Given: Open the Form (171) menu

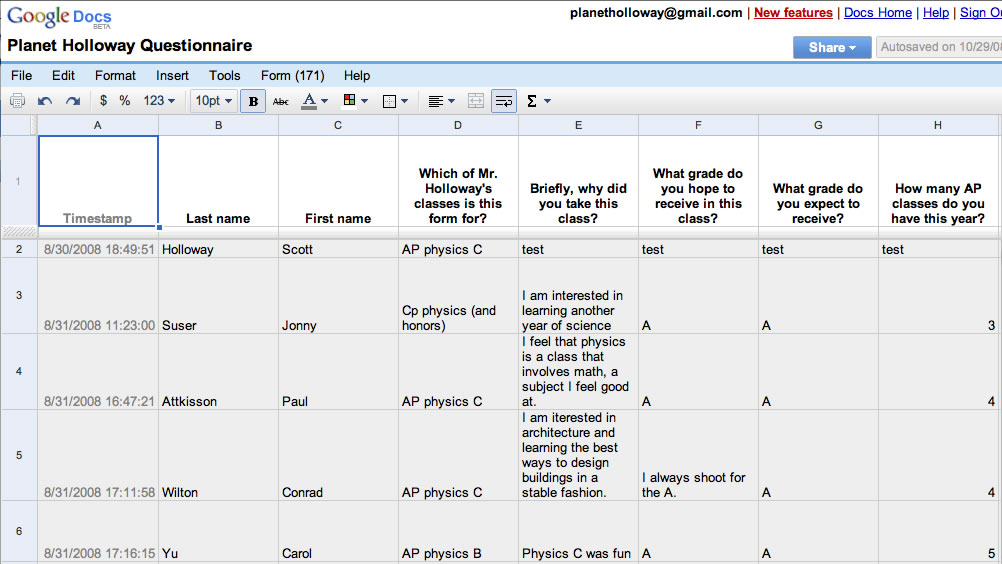Looking at the screenshot, I should tap(293, 75).
